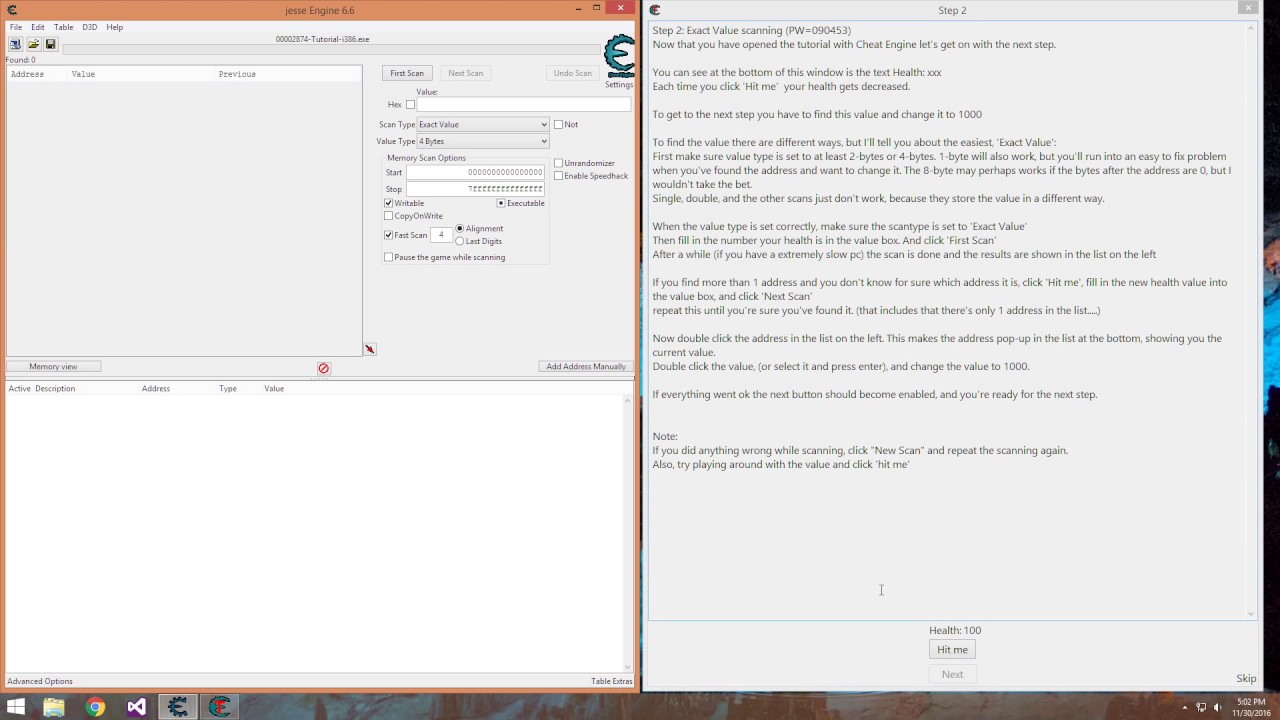Click the Type column header in address table
The image size is (1280, 720).
228,388
